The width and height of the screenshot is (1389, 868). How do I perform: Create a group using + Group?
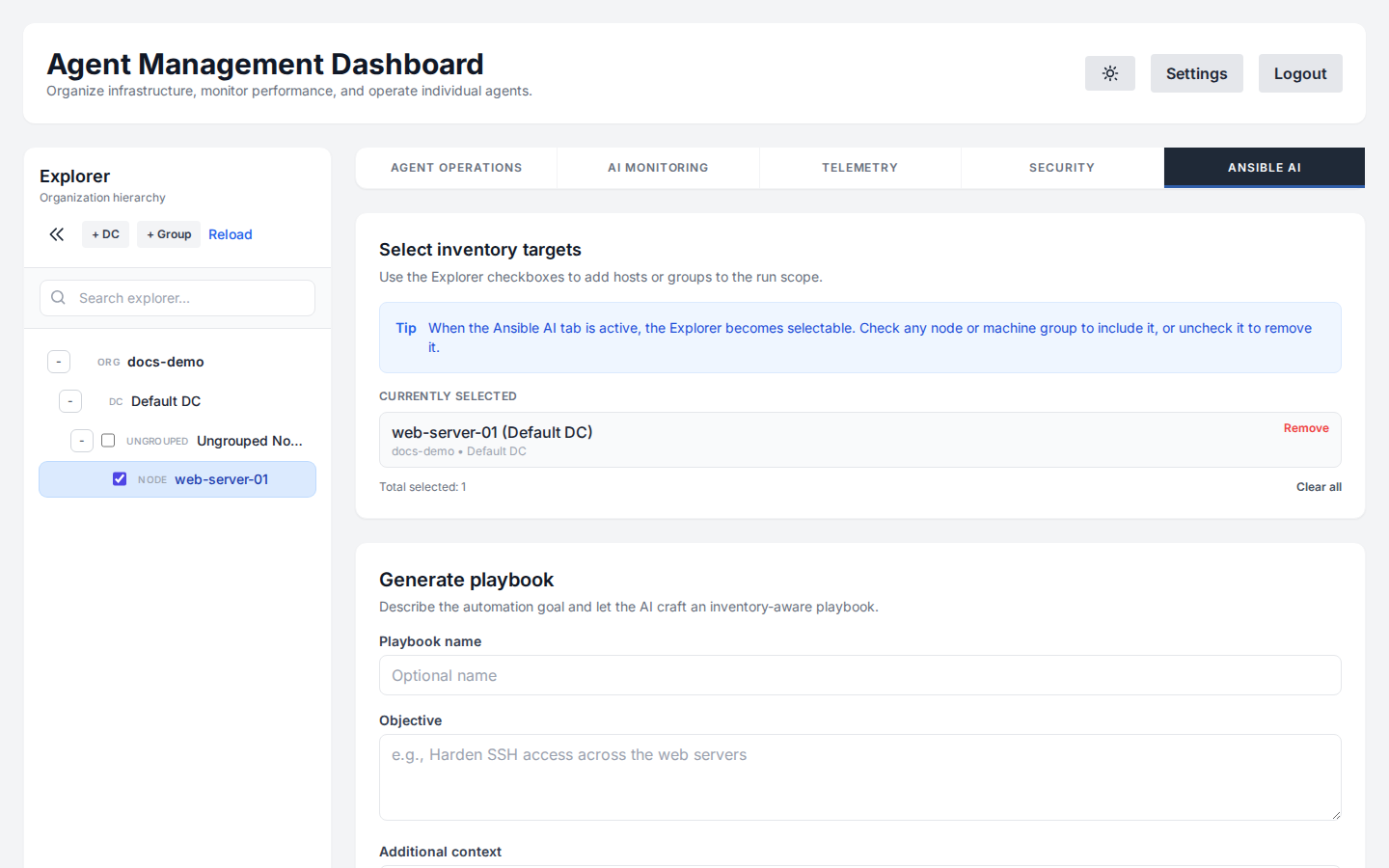[168, 233]
